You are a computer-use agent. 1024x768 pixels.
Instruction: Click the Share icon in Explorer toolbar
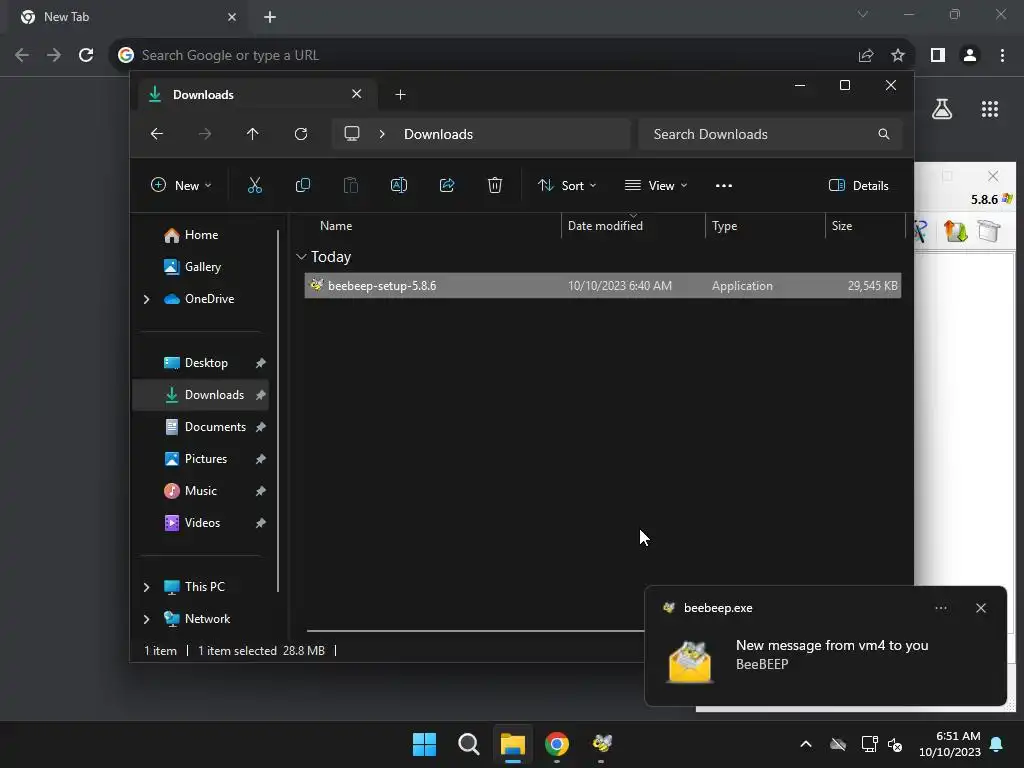tap(447, 185)
